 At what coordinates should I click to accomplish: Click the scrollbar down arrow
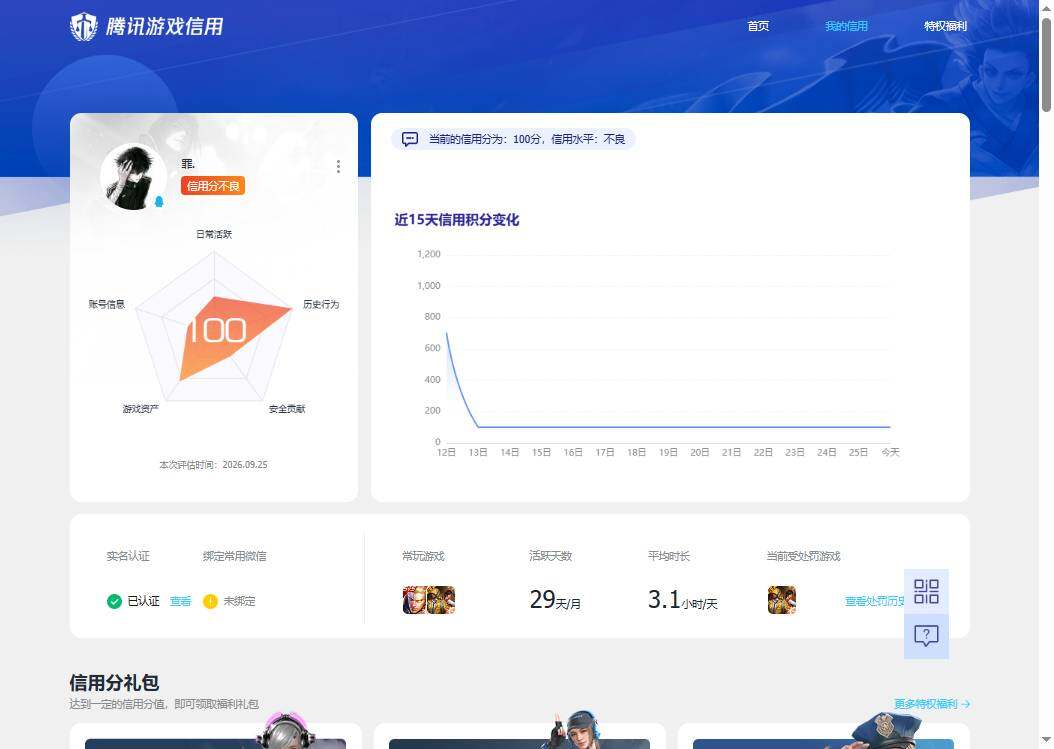pyautogui.click(x=1047, y=741)
